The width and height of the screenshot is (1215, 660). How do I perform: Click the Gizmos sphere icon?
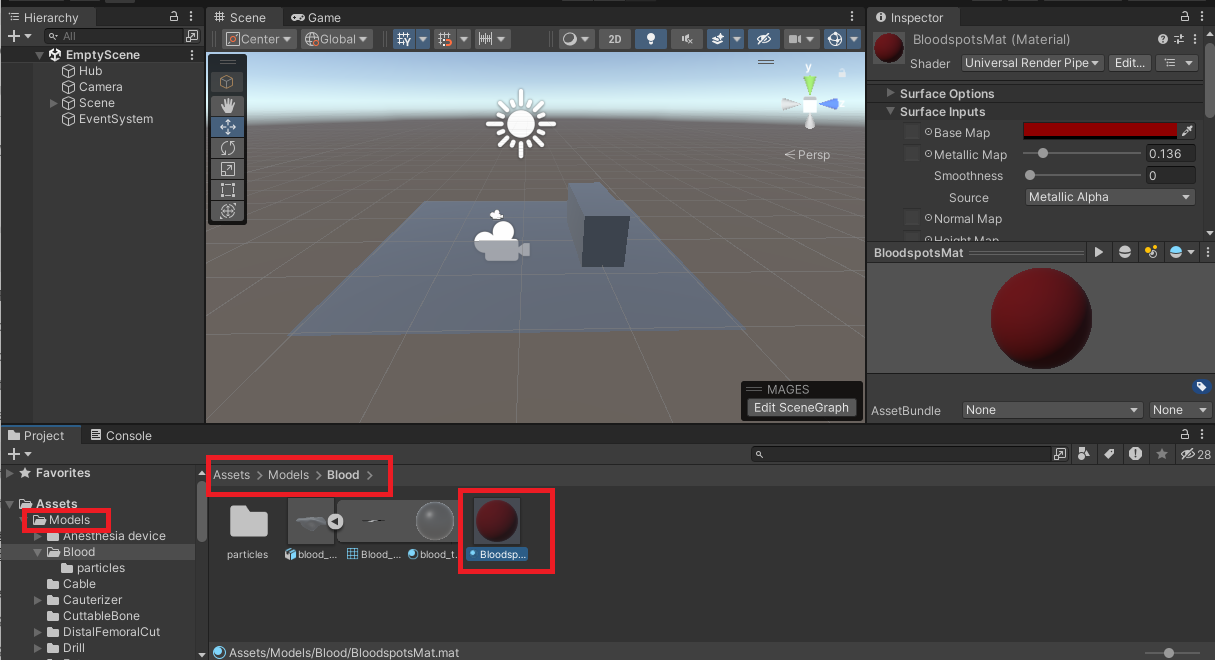(x=834, y=39)
